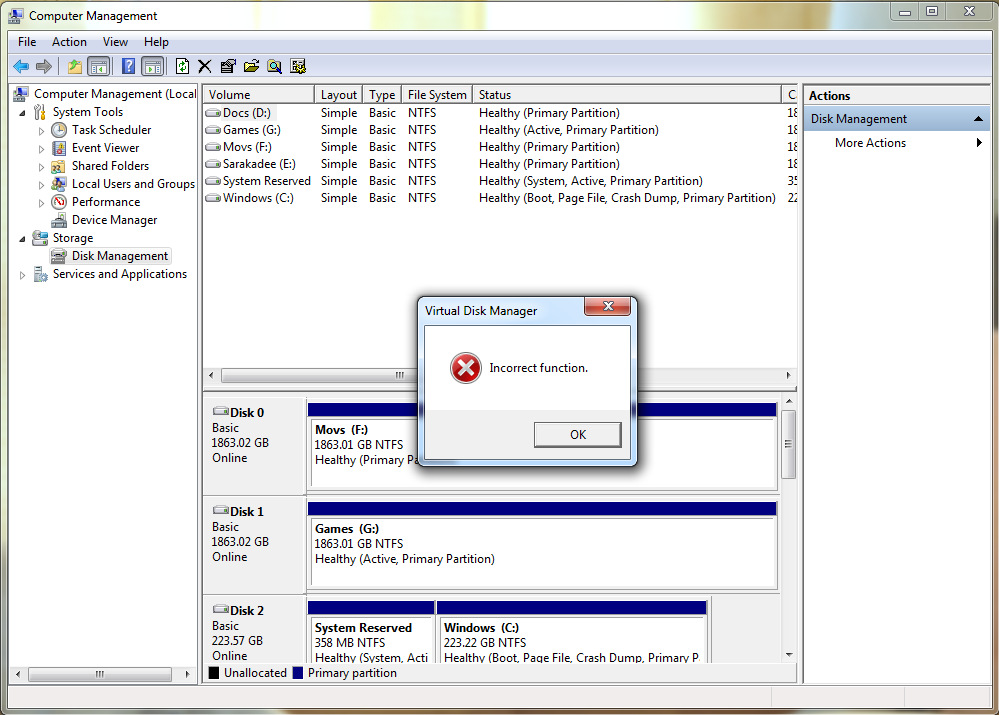The width and height of the screenshot is (999, 715).
Task: Click Disk 0 drive icon
Action: click(x=220, y=412)
